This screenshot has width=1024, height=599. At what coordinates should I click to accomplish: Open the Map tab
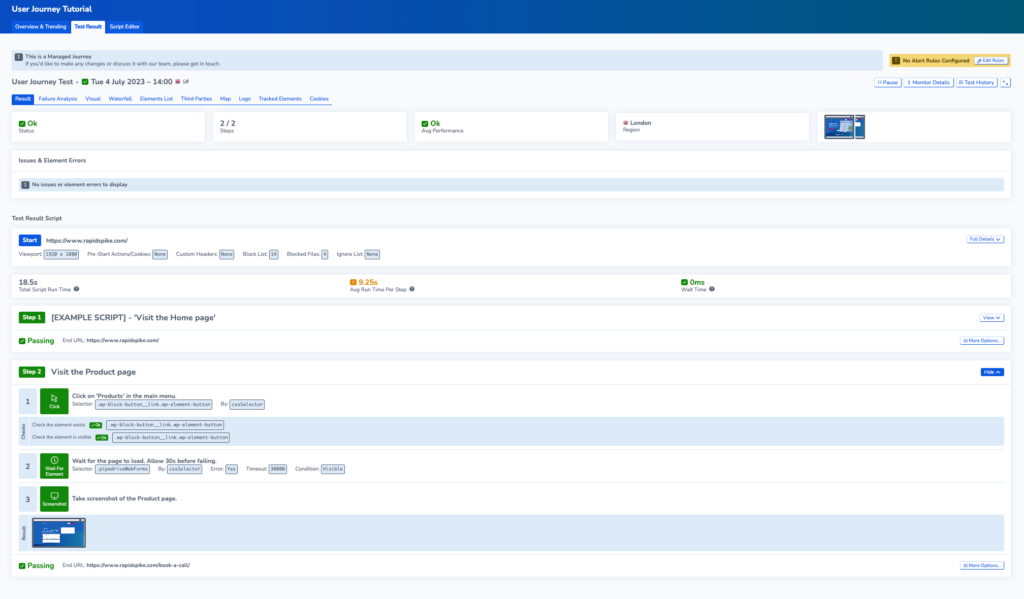click(x=225, y=99)
